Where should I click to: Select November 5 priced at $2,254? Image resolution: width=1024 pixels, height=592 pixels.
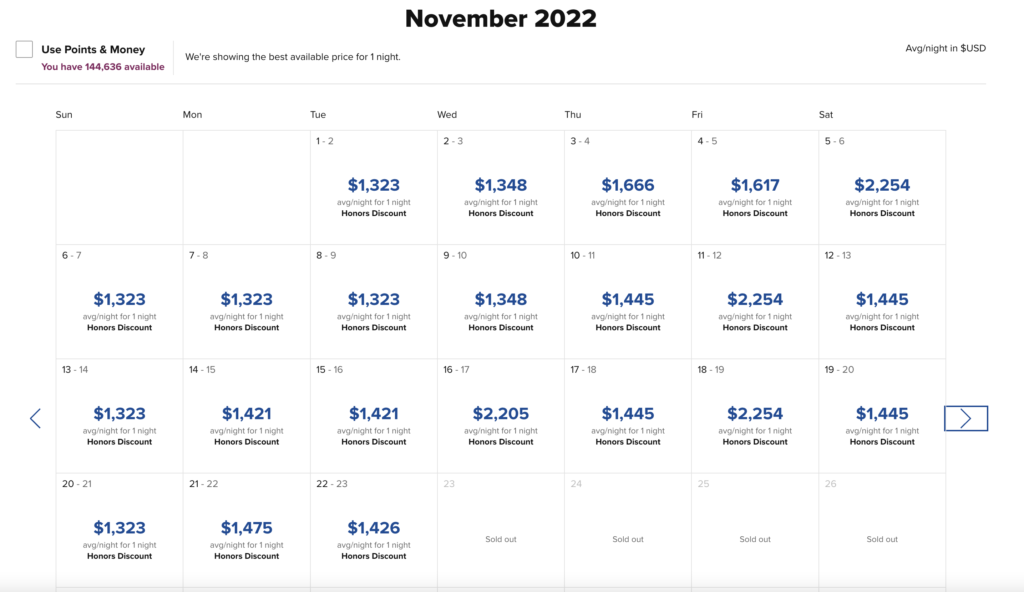[881, 185]
